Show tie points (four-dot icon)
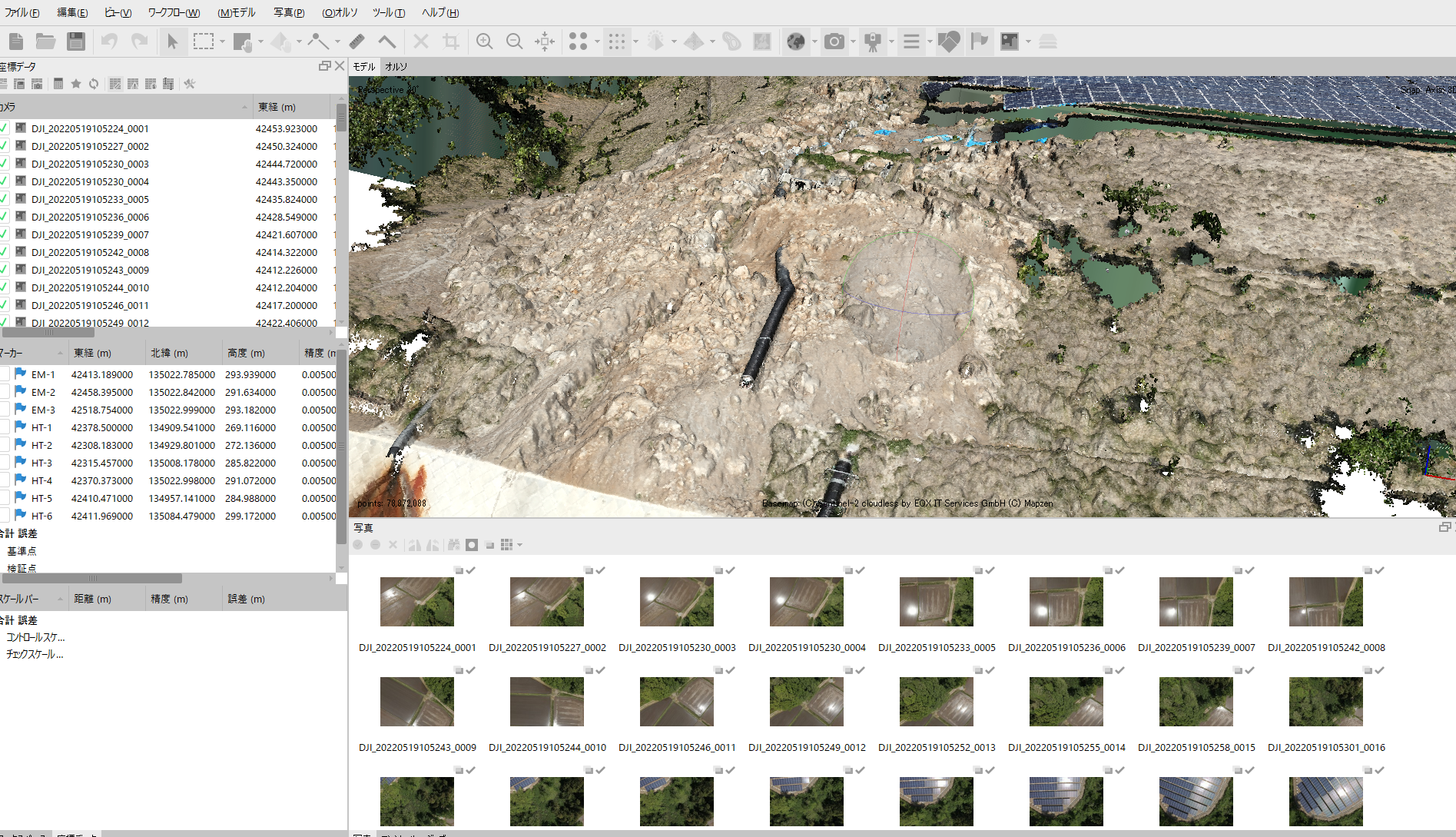 coord(579,42)
